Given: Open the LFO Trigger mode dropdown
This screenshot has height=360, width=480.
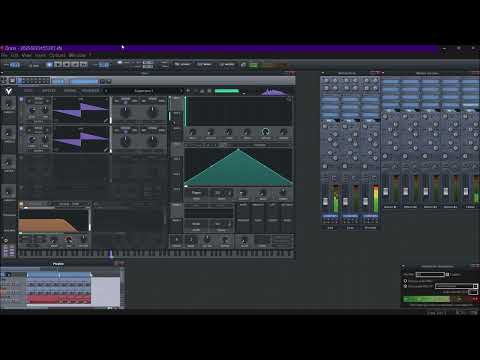Looking at the screenshot, I should 196,193.
